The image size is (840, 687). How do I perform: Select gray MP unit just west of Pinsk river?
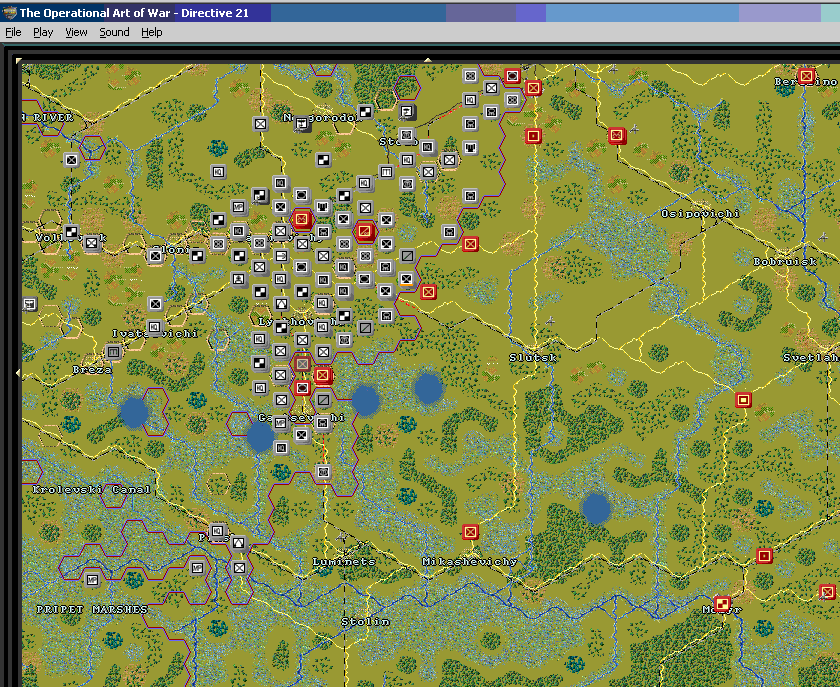pos(197,567)
